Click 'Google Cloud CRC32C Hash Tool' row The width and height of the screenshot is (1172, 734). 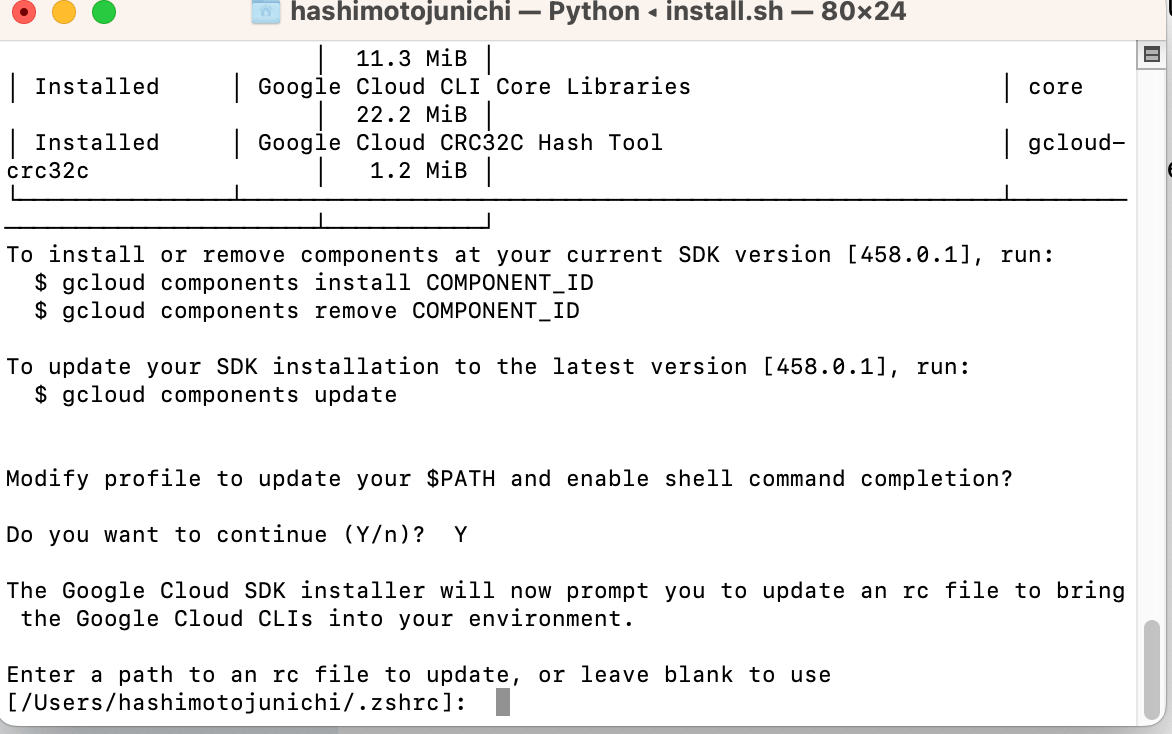[x=460, y=143]
